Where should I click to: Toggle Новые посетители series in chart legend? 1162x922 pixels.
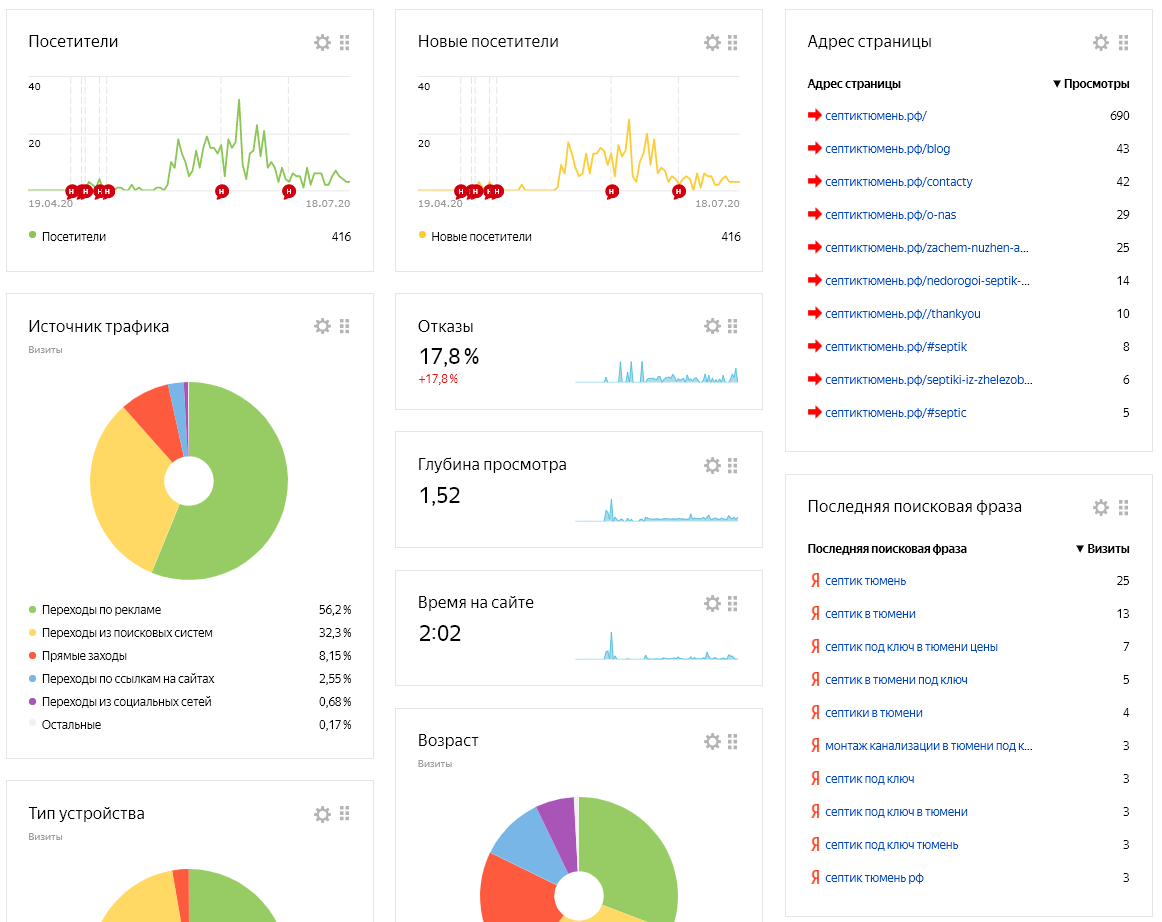pyautogui.click(x=475, y=236)
